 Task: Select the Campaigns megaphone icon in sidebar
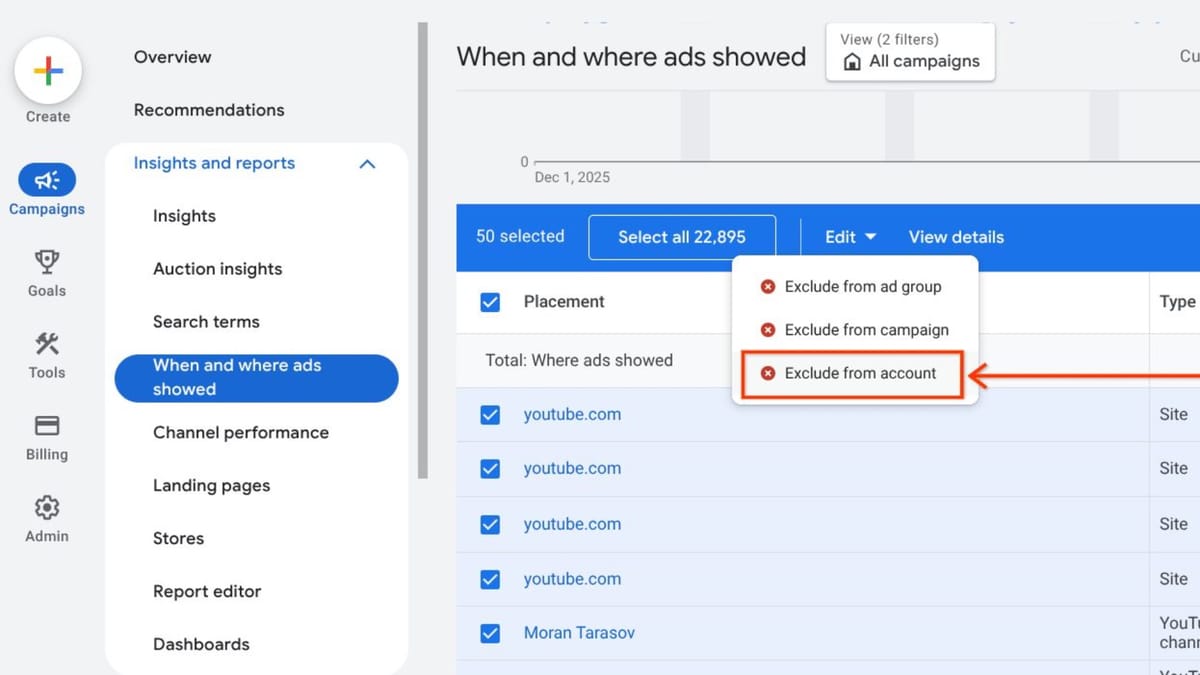47,180
